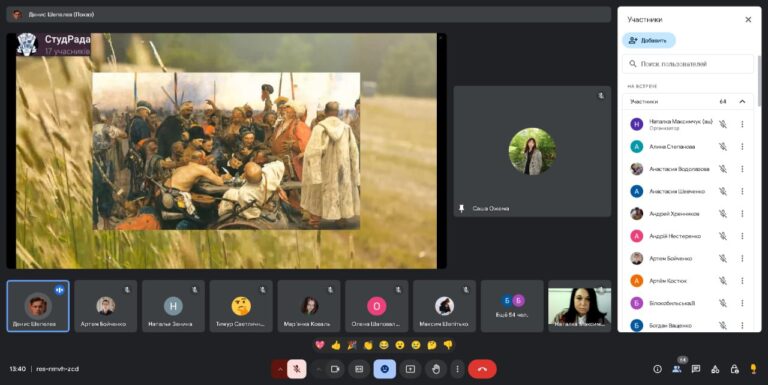Screen dimensions: 768x385
Task: Leave the call with the red hang-up button
Action: (482, 369)
